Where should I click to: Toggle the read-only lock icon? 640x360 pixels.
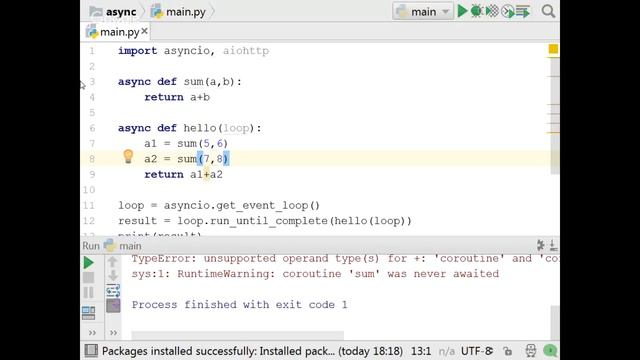pos(507,351)
